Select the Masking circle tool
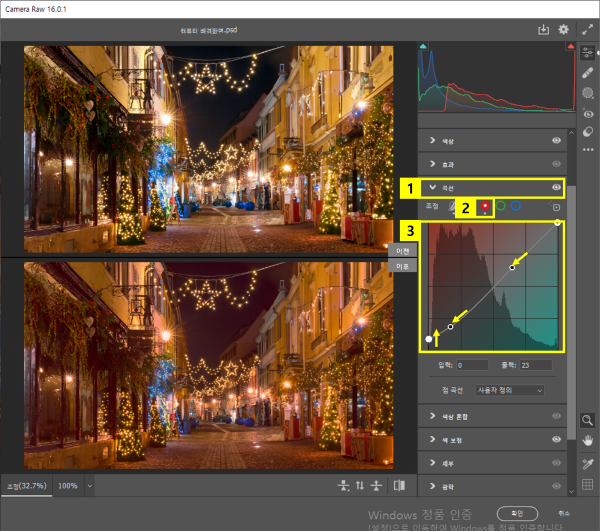Screen dimensions: 600x531 pyautogui.click(x=589, y=93)
